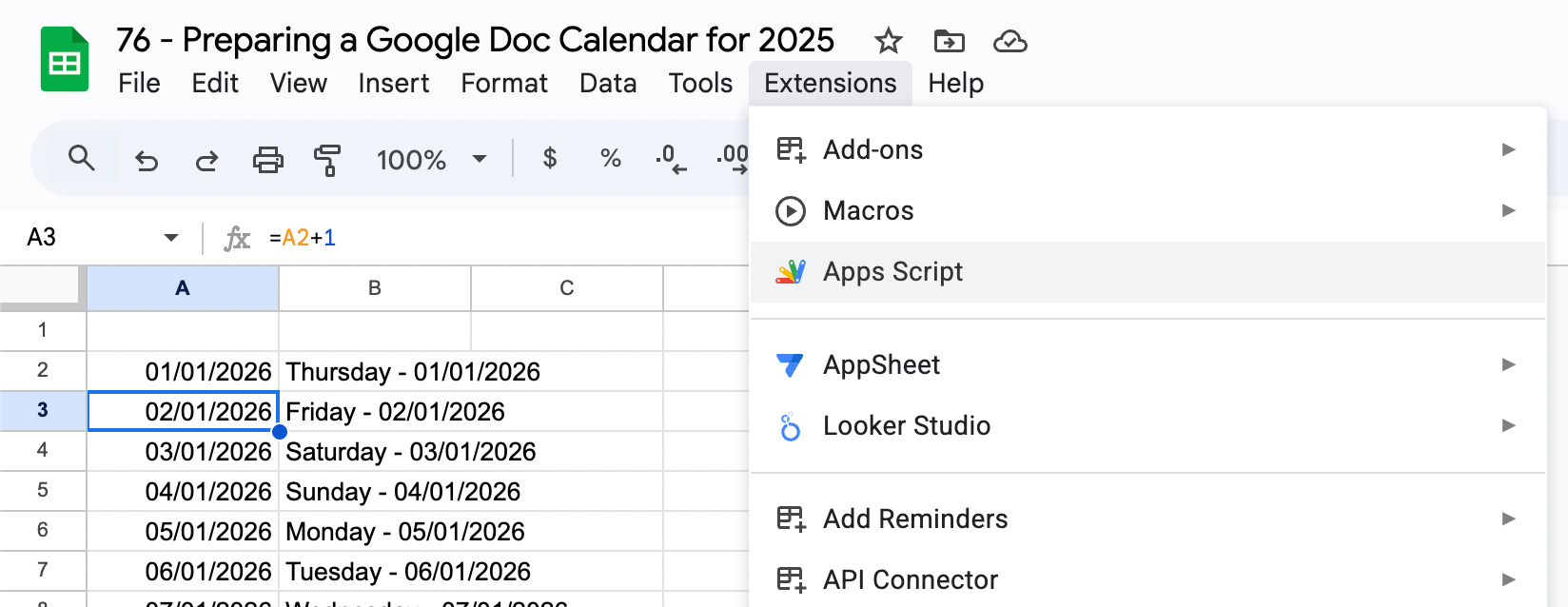This screenshot has width=1568, height=607.
Task: Click the Google Sheets home icon
Action: 64,60
